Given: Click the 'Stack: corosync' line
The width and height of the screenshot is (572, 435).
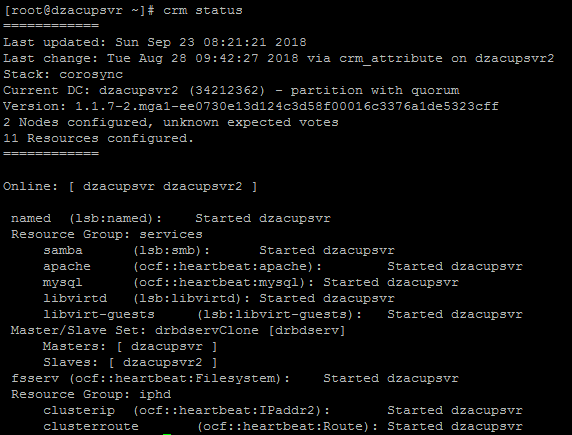Looking at the screenshot, I should (x=63, y=74).
